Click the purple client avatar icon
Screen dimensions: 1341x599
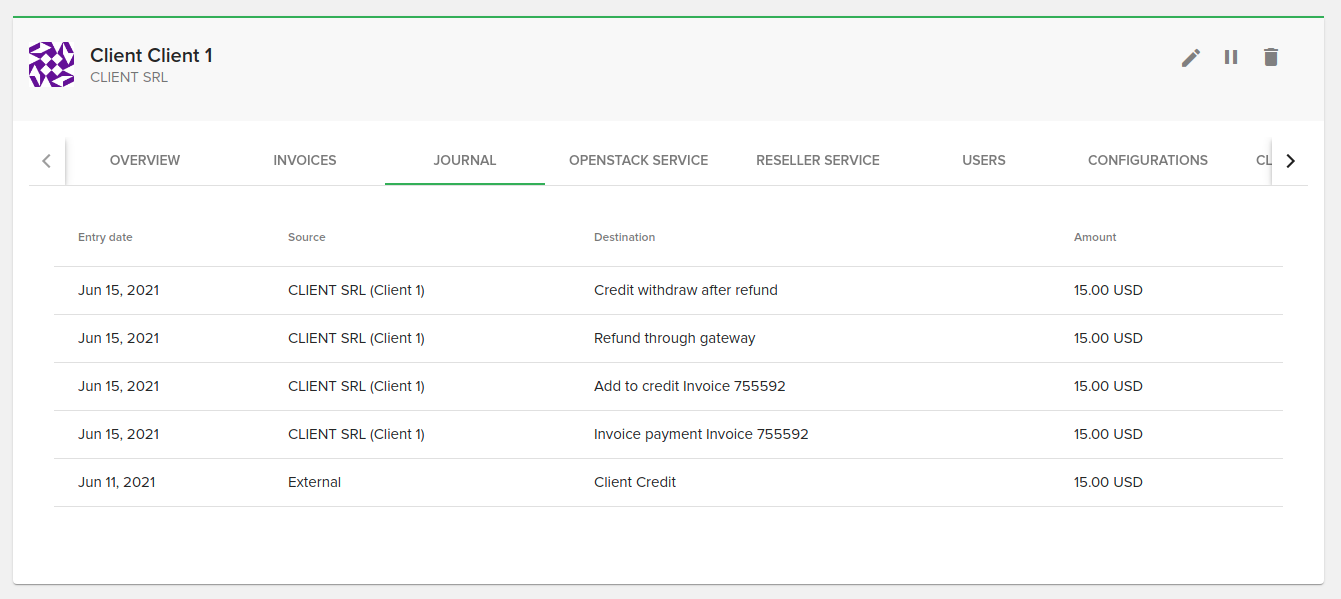coord(51,65)
